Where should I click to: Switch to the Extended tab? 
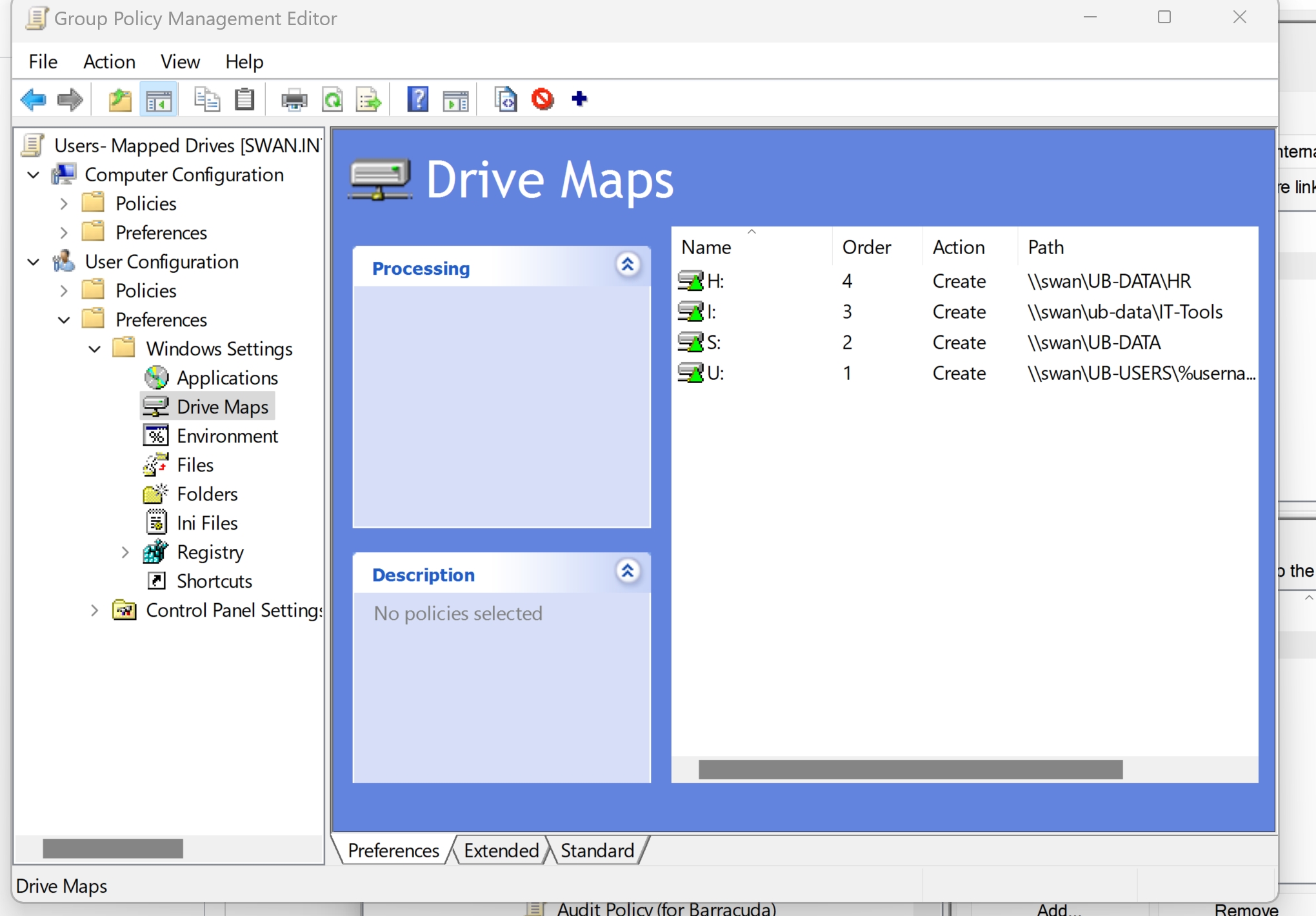(x=501, y=851)
